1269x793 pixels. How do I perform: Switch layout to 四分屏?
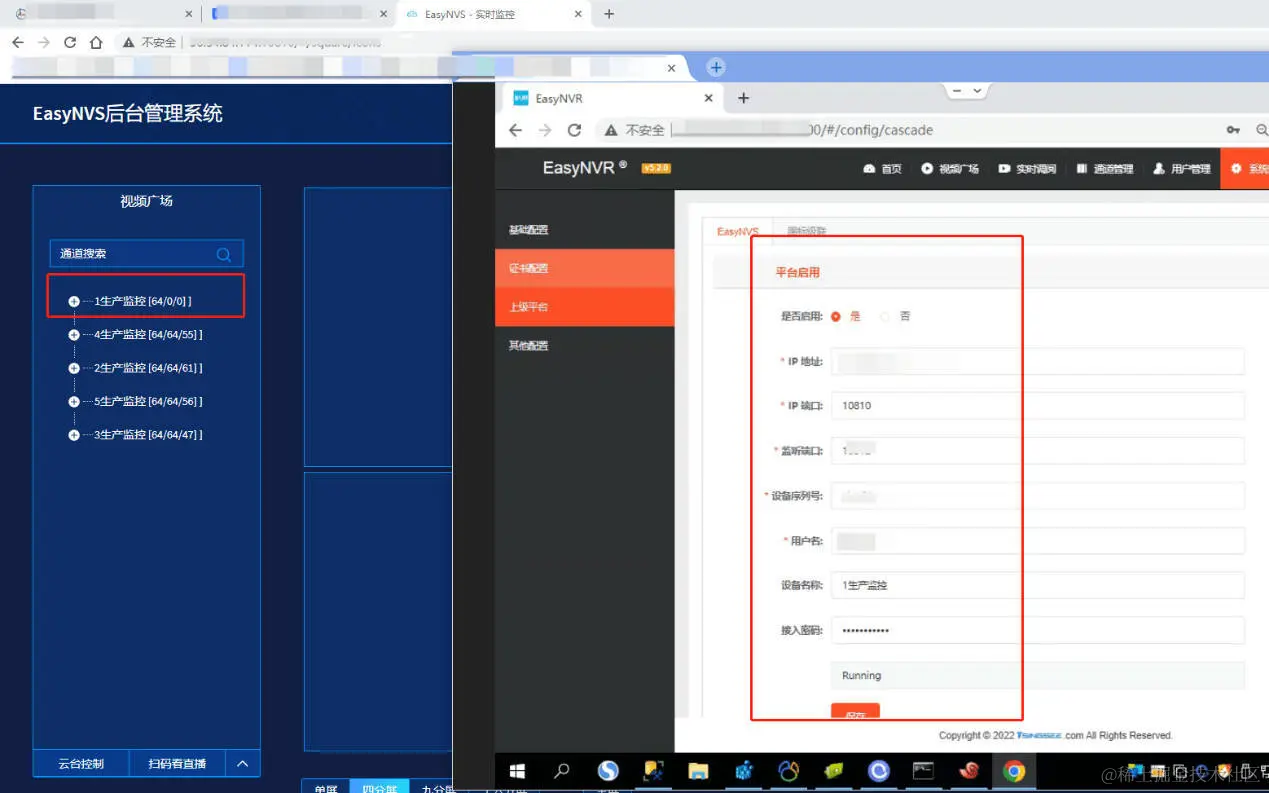tap(380, 787)
